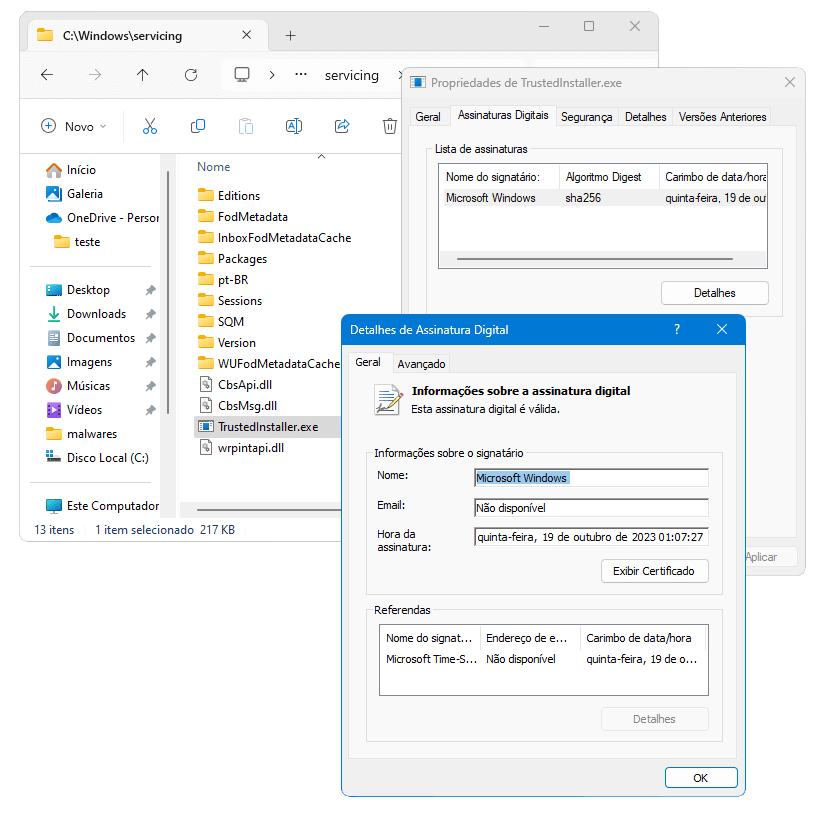Close the C:\Windows\servicing Explorer tab
This screenshot has width=818, height=816.
pos(247,35)
